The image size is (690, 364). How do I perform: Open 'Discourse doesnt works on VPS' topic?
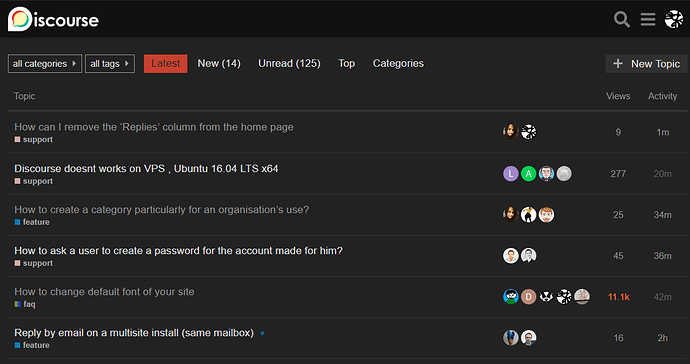146,169
